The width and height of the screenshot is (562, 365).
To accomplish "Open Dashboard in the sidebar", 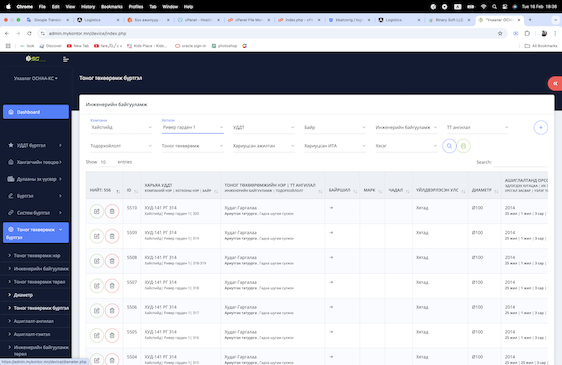I will click(x=35, y=112).
